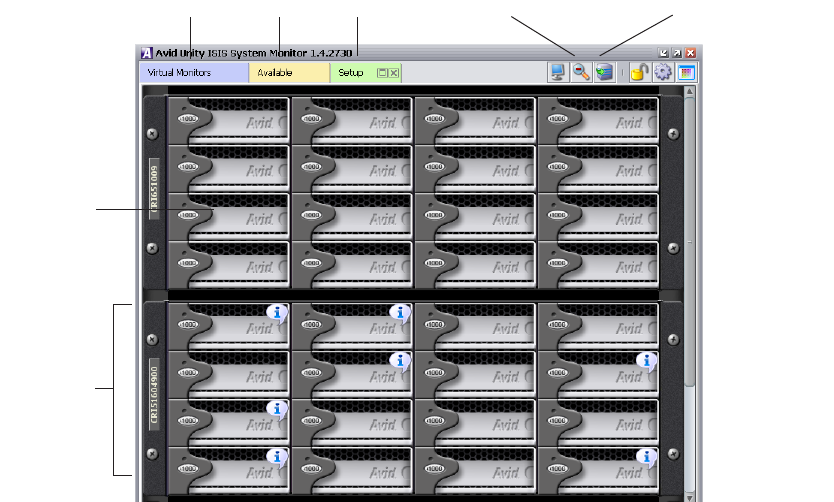
Task: Select upper chassis third-row fourth blade
Action: (598, 216)
